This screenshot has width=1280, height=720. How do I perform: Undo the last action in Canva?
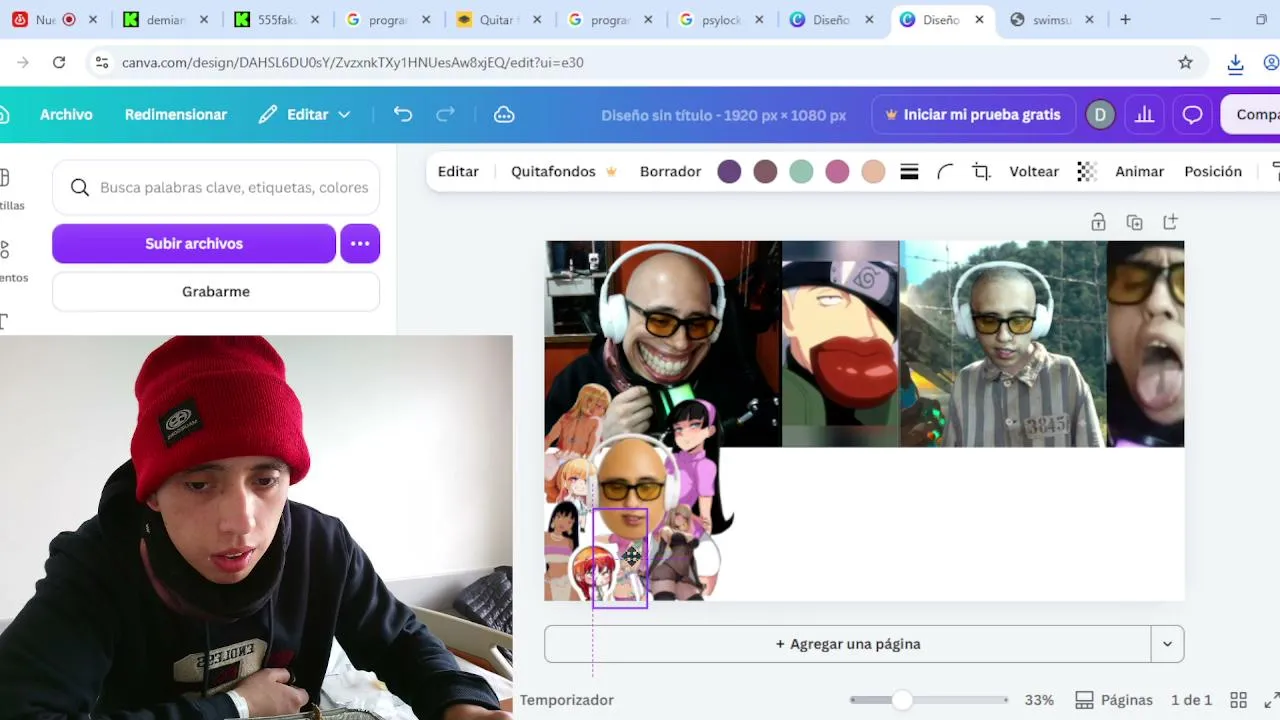tap(403, 115)
